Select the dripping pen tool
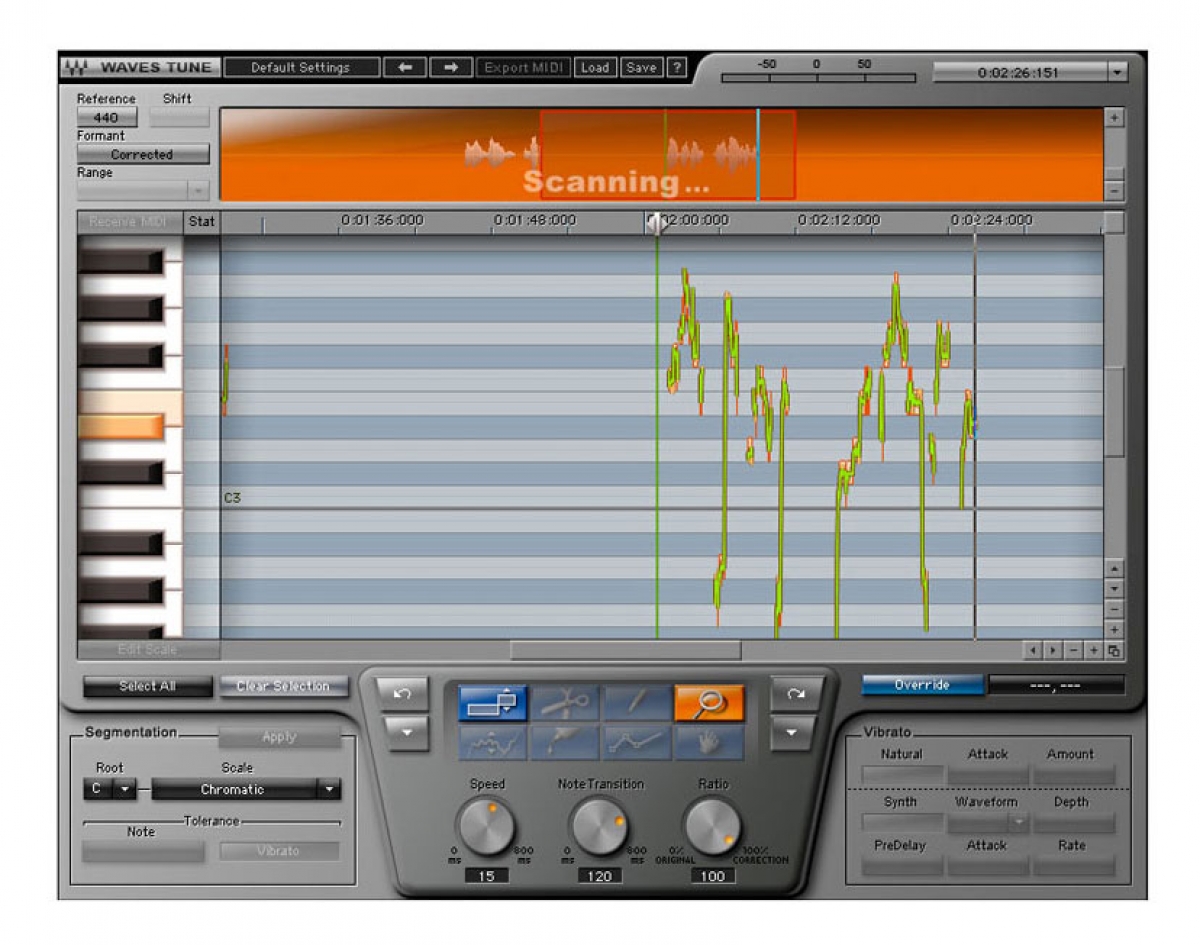Viewport: 1200px width, 945px height. pos(565,743)
